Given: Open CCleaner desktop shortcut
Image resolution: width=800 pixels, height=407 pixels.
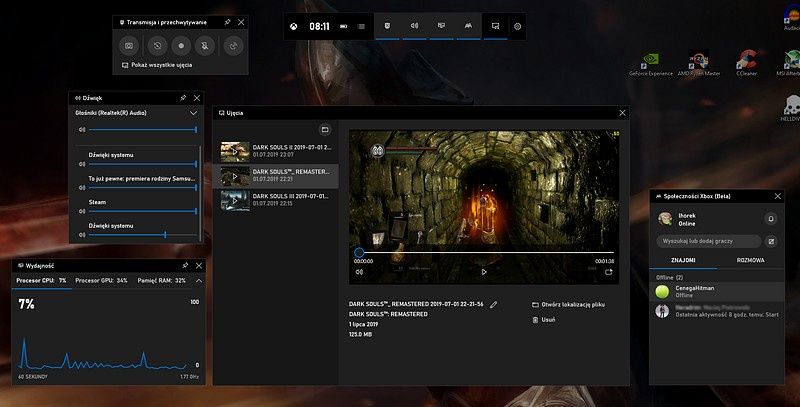Looking at the screenshot, I should 746,63.
